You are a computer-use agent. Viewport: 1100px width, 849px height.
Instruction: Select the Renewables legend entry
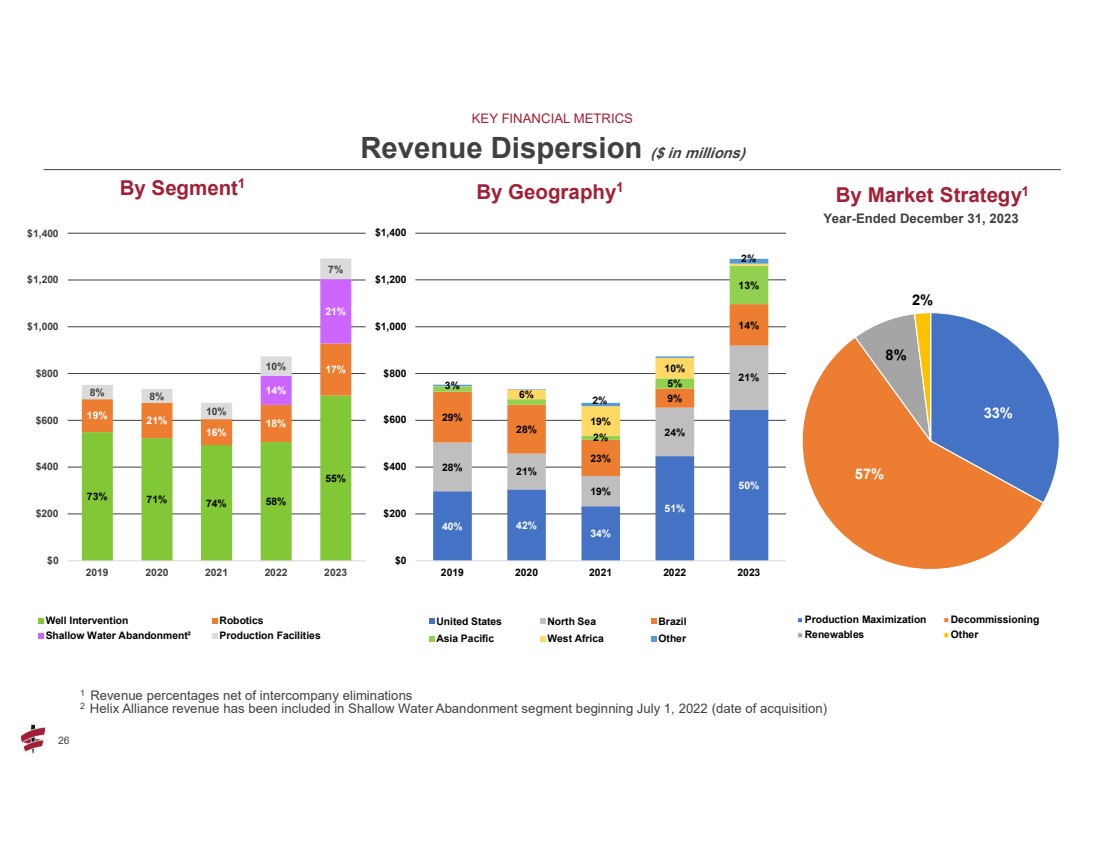tap(834, 634)
